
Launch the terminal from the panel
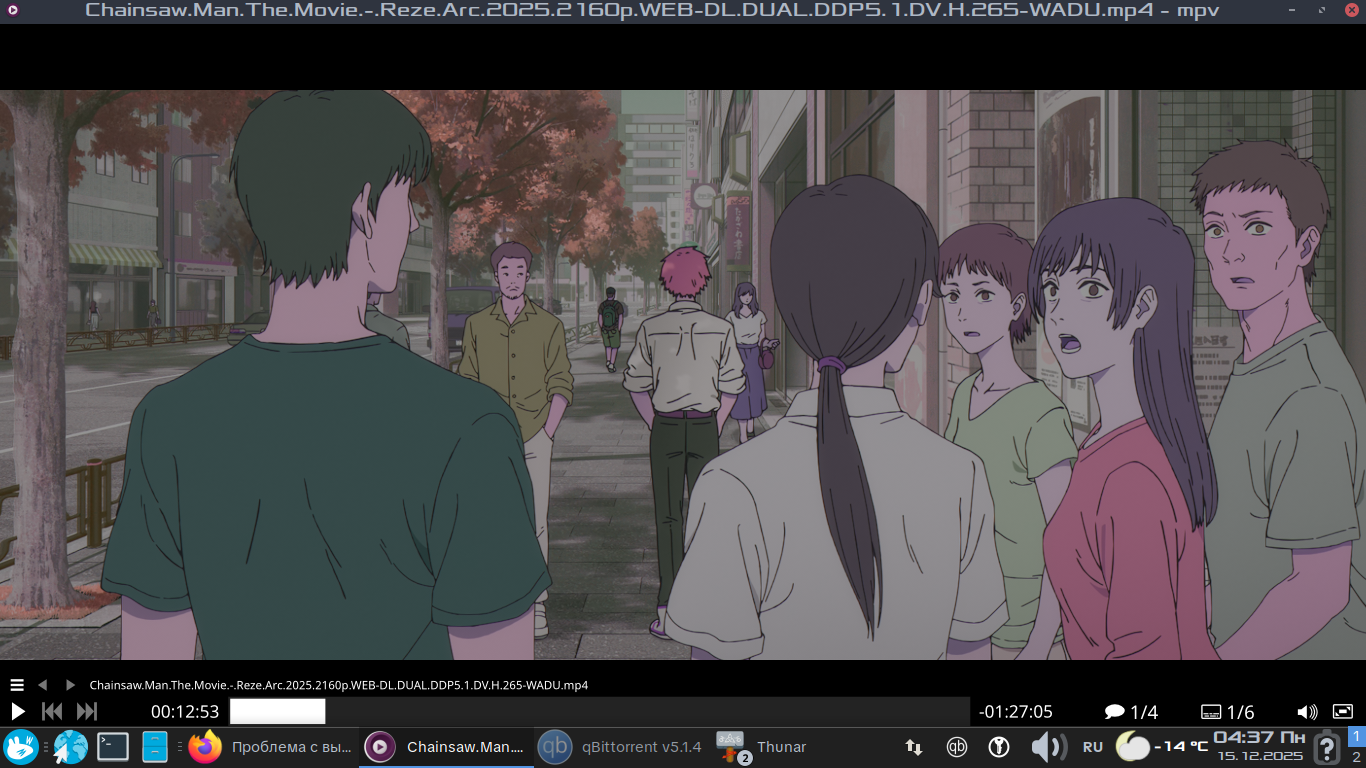click(x=113, y=747)
